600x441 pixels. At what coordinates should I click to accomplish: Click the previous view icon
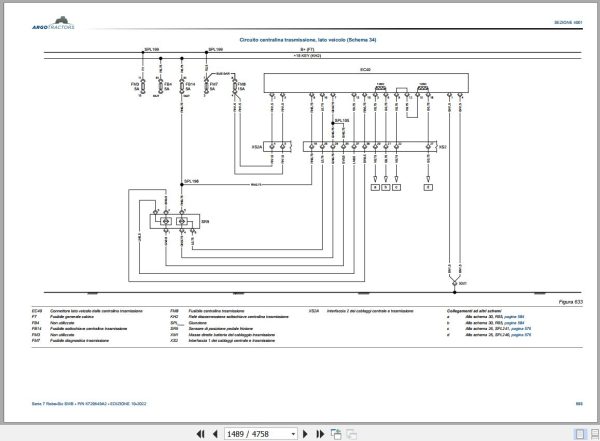(x=336, y=434)
